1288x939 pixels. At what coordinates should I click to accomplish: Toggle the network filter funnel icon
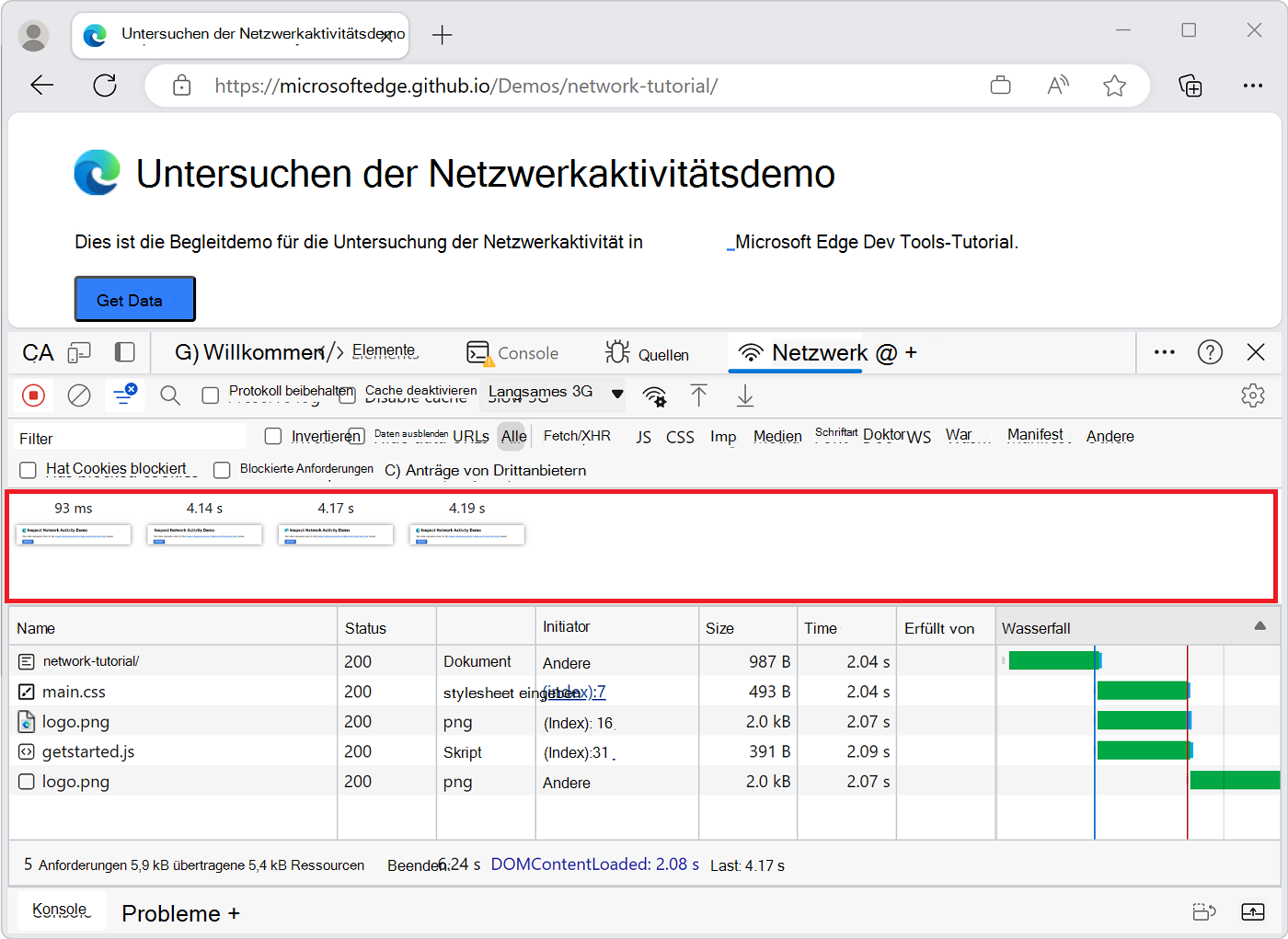(x=124, y=395)
